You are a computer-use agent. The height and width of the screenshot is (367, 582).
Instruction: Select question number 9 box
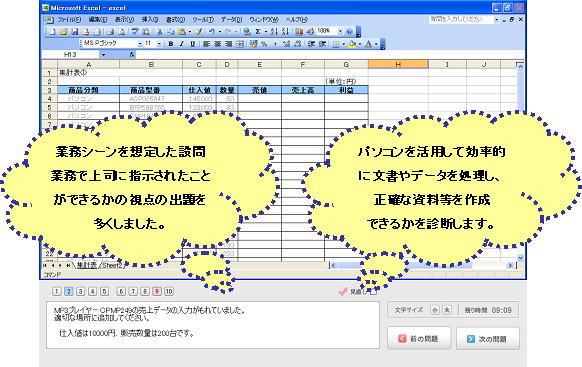(x=157, y=291)
